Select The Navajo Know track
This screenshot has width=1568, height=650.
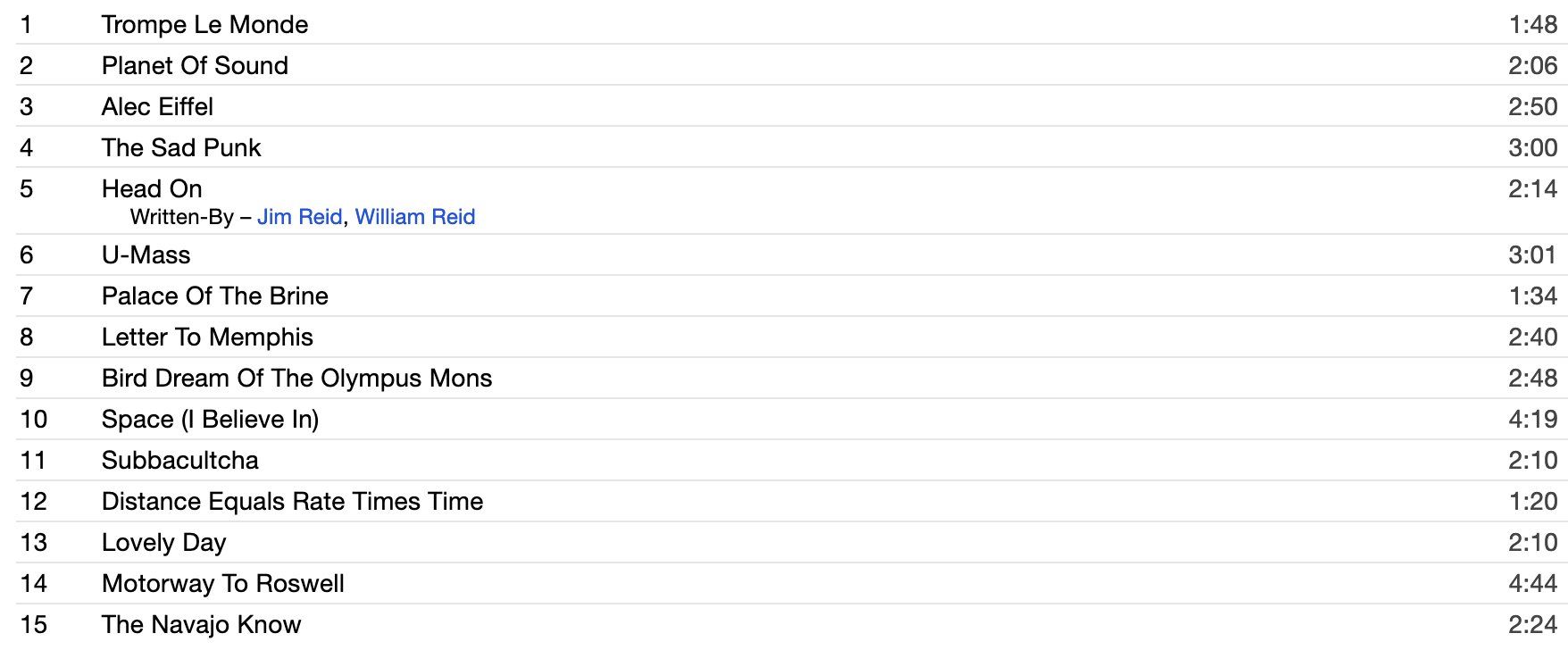[201, 624]
